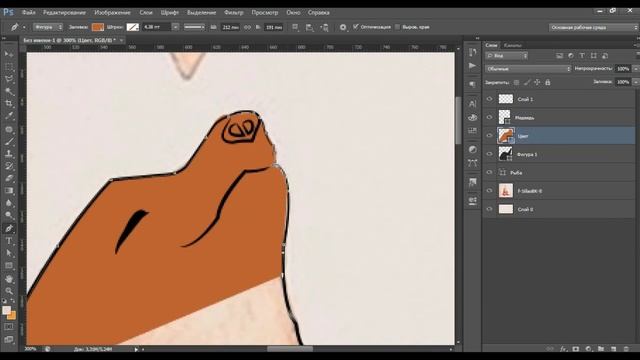Open the Фильтр menu
This screenshot has width=640, height=360.
coord(234,13)
